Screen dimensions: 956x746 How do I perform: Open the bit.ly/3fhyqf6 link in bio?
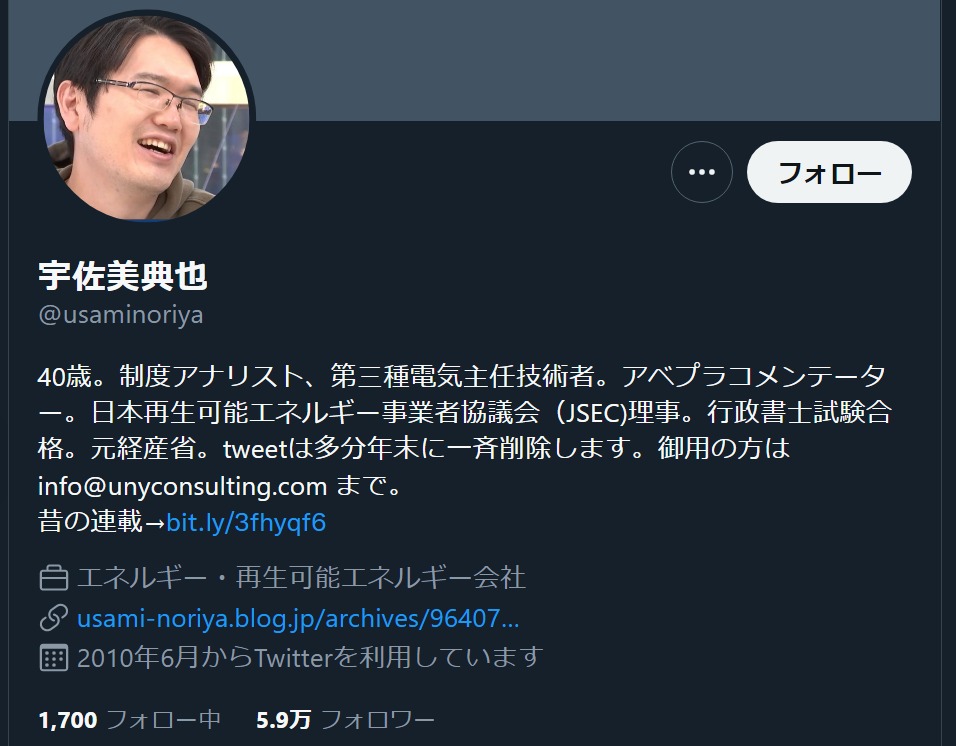pos(246,523)
